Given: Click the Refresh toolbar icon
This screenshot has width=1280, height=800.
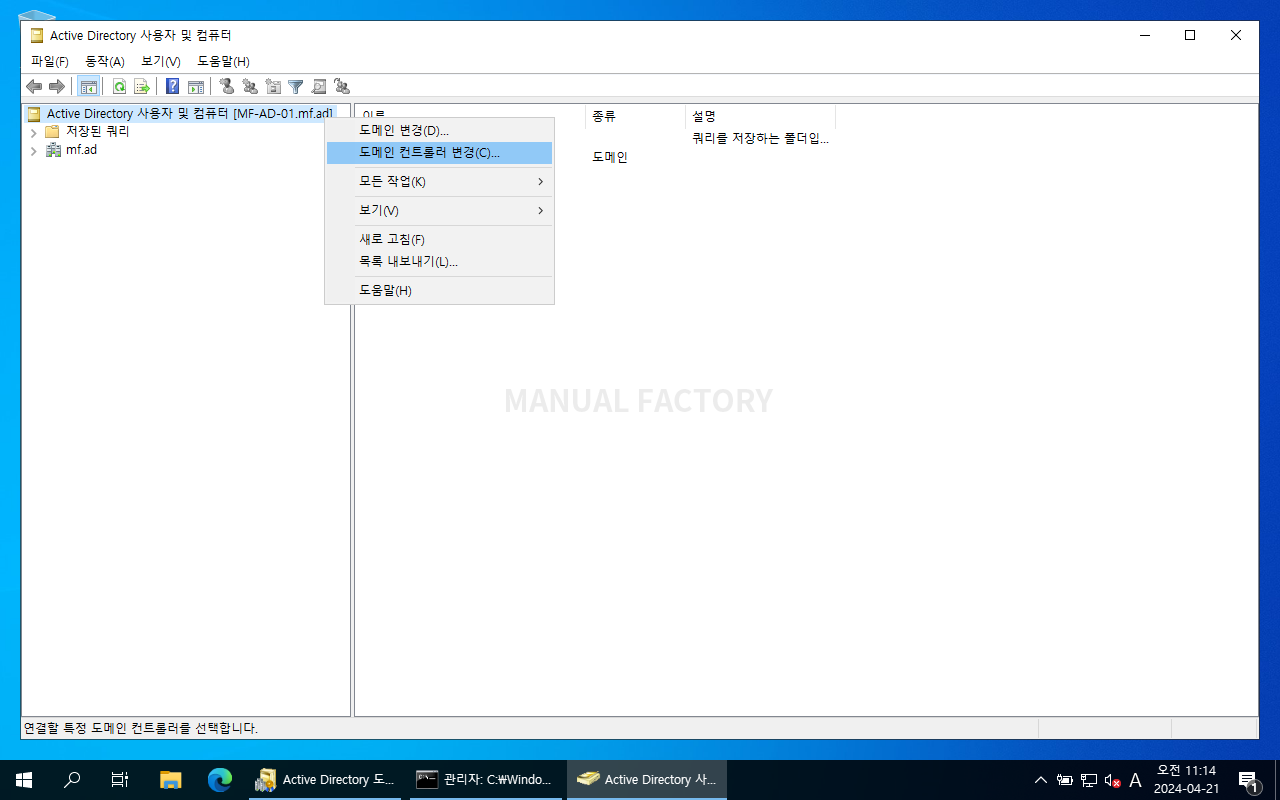Looking at the screenshot, I should pos(120,87).
